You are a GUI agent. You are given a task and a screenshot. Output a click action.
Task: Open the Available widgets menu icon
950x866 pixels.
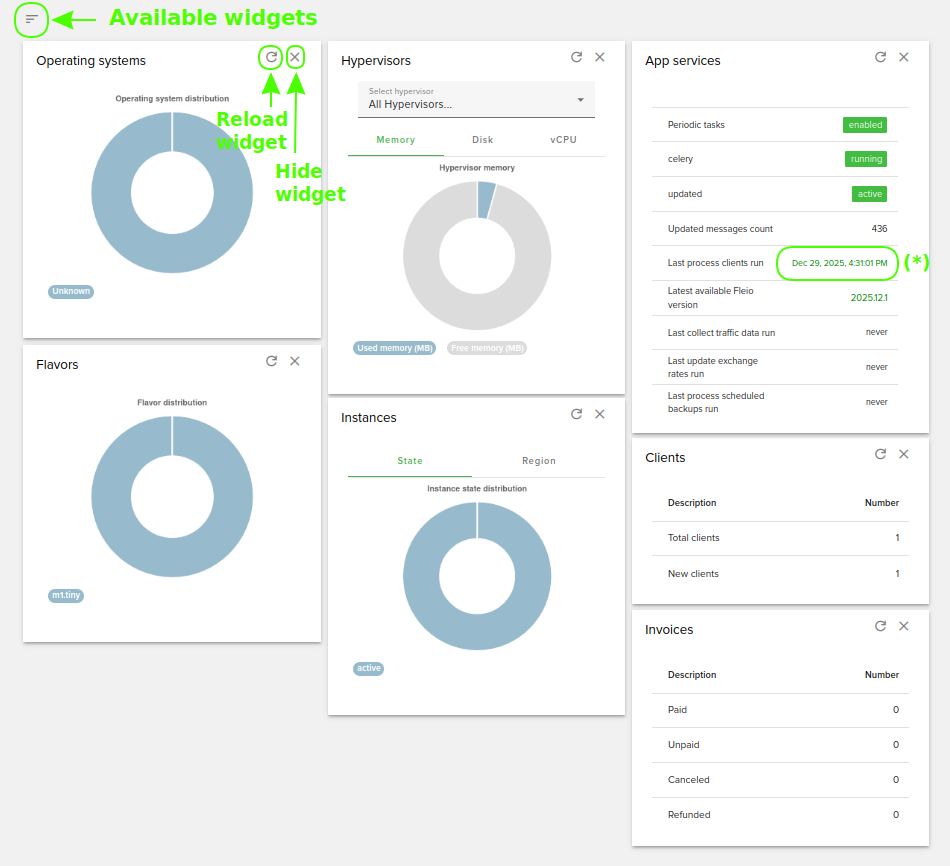tap(32, 19)
